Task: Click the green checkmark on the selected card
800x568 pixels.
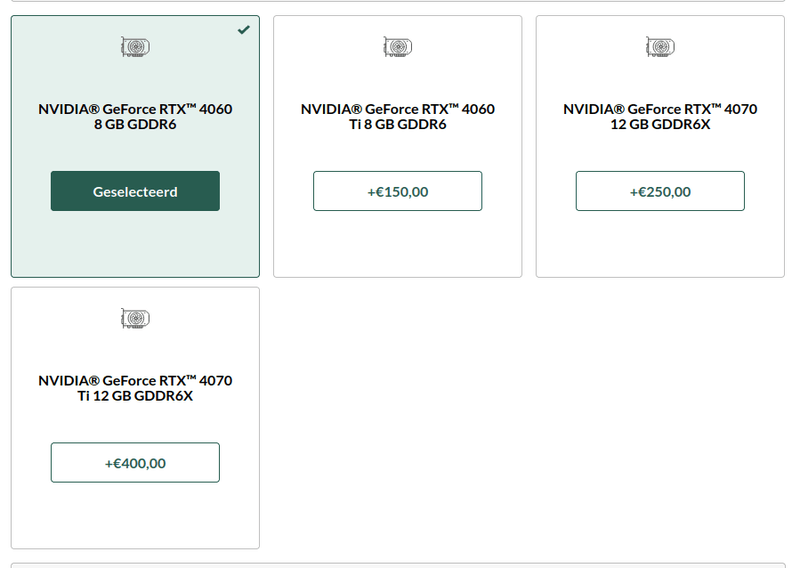Action: [244, 30]
